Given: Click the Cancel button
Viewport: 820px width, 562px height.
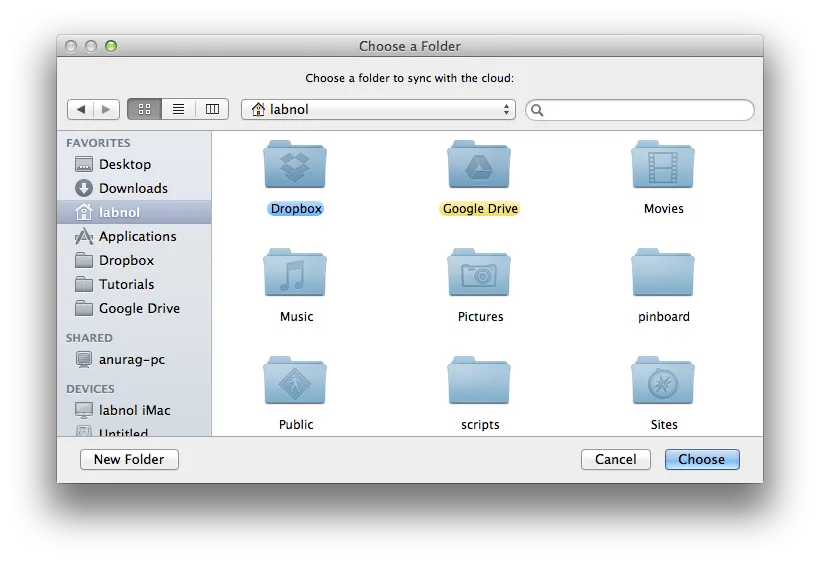Looking at the screenshot, I should (x=616, y=459).
